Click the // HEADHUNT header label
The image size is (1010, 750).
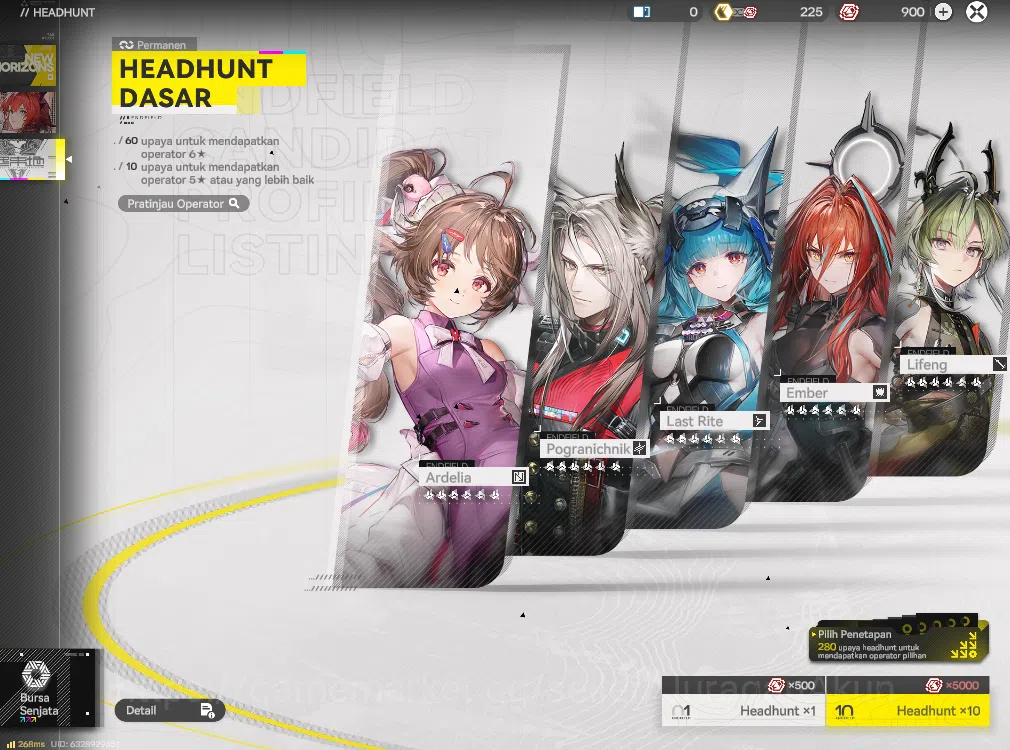[x=57, y=12]
